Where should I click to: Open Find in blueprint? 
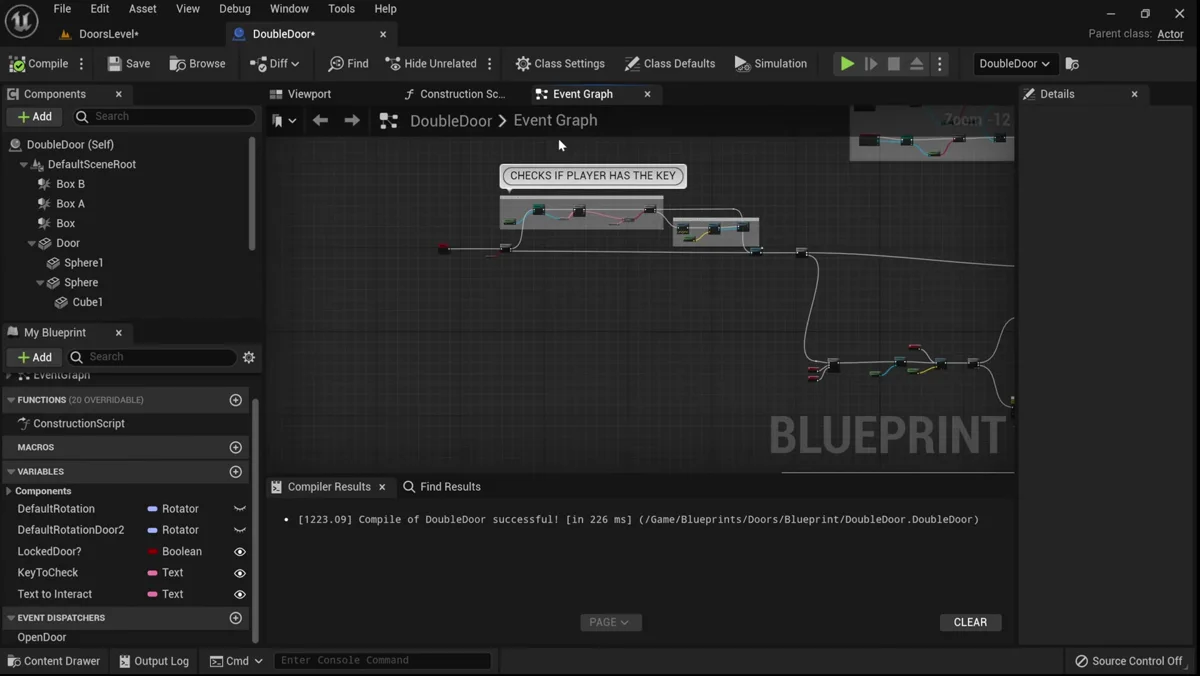point(348,63)
